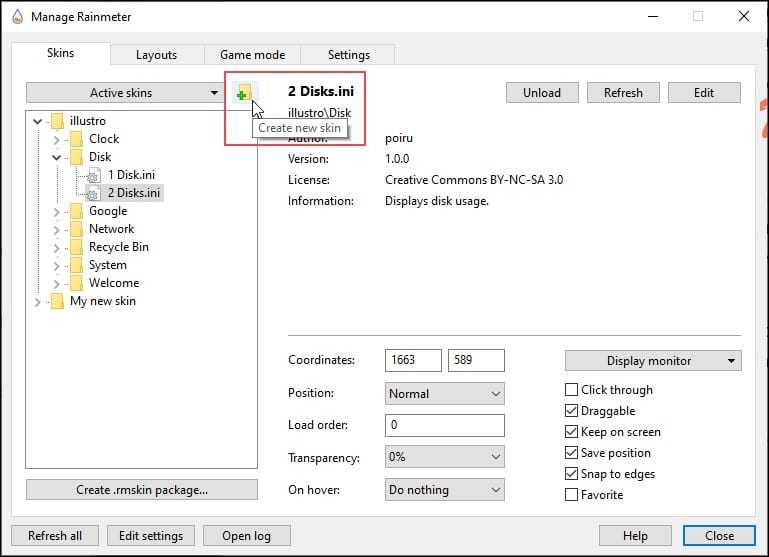Click the Refresh all button
Image resolution: width=769 pixels, height=557 pixels.
coord(55,536)
